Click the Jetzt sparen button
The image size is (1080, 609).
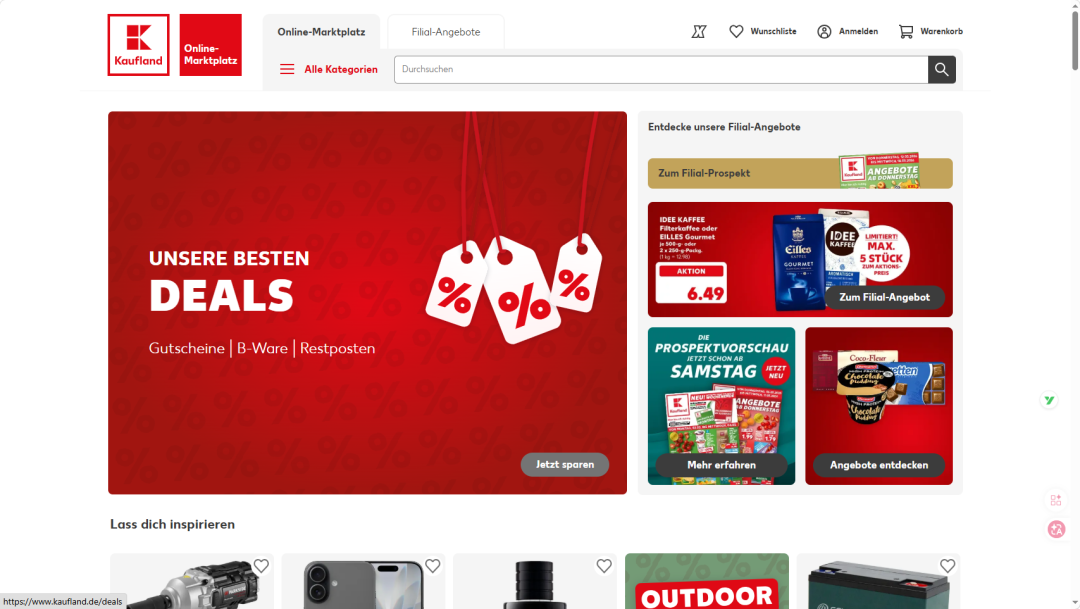click(x=565, y=464)
